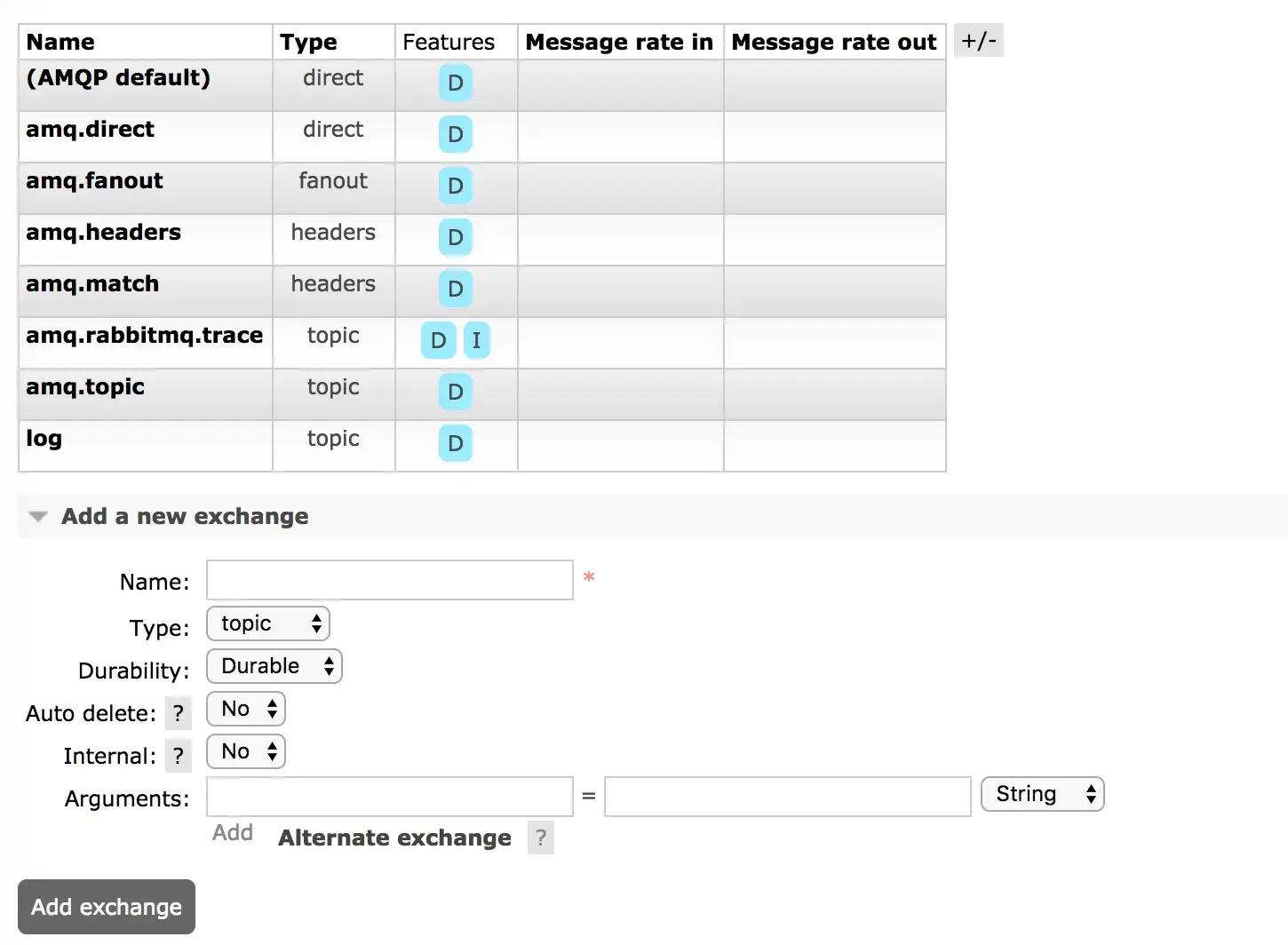
Task: Open the Alternate exchange help question mark
Action: point(540,838)
